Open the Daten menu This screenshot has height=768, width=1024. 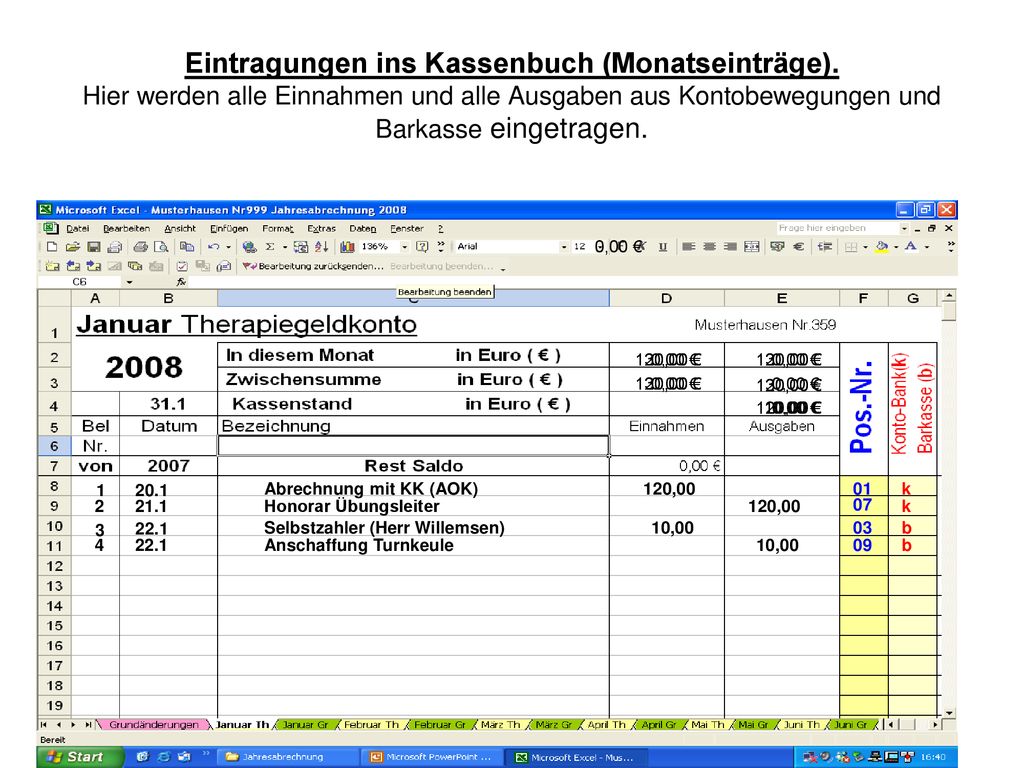362,229
